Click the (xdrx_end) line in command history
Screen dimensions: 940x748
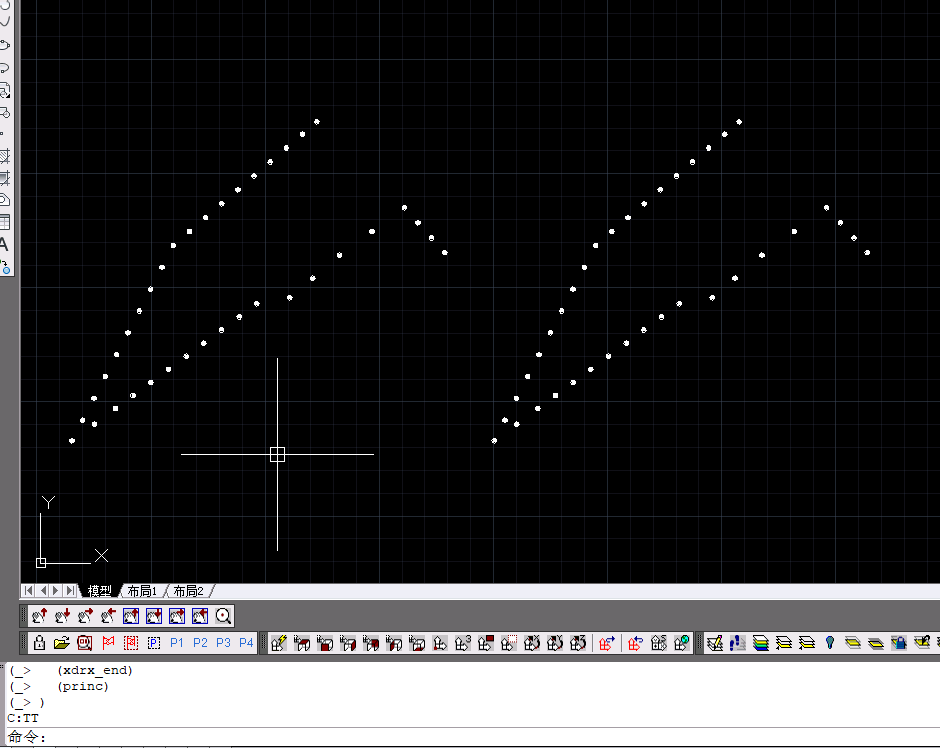95,670
